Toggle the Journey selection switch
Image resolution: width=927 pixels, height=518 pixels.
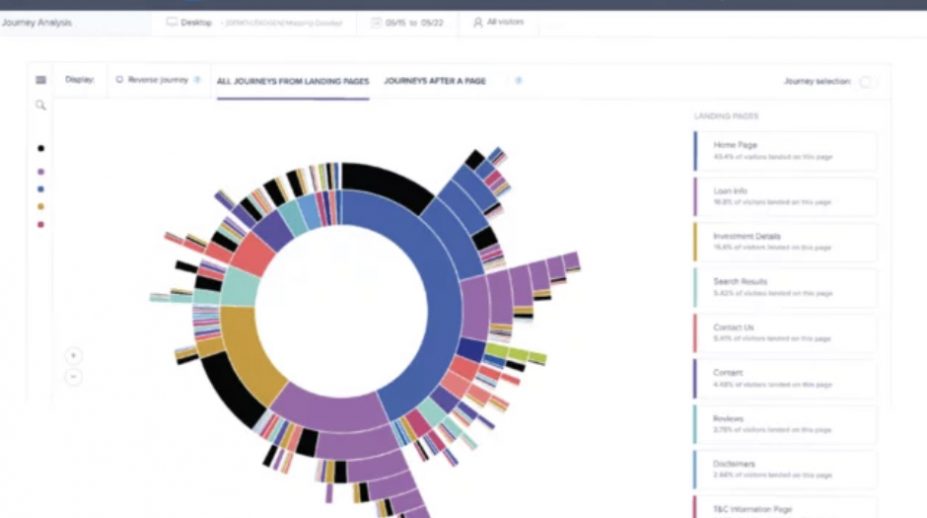tap(866, 82)
